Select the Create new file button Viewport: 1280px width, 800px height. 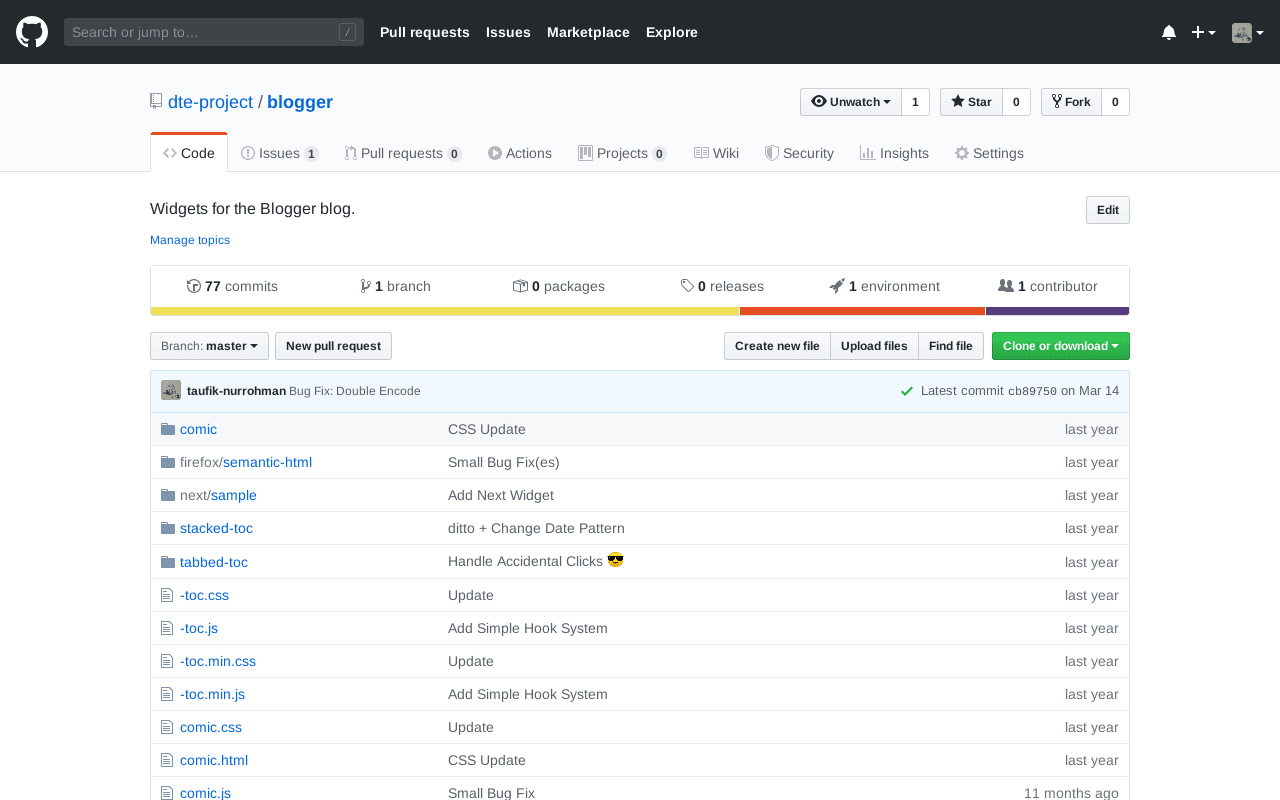pos(777,346)
